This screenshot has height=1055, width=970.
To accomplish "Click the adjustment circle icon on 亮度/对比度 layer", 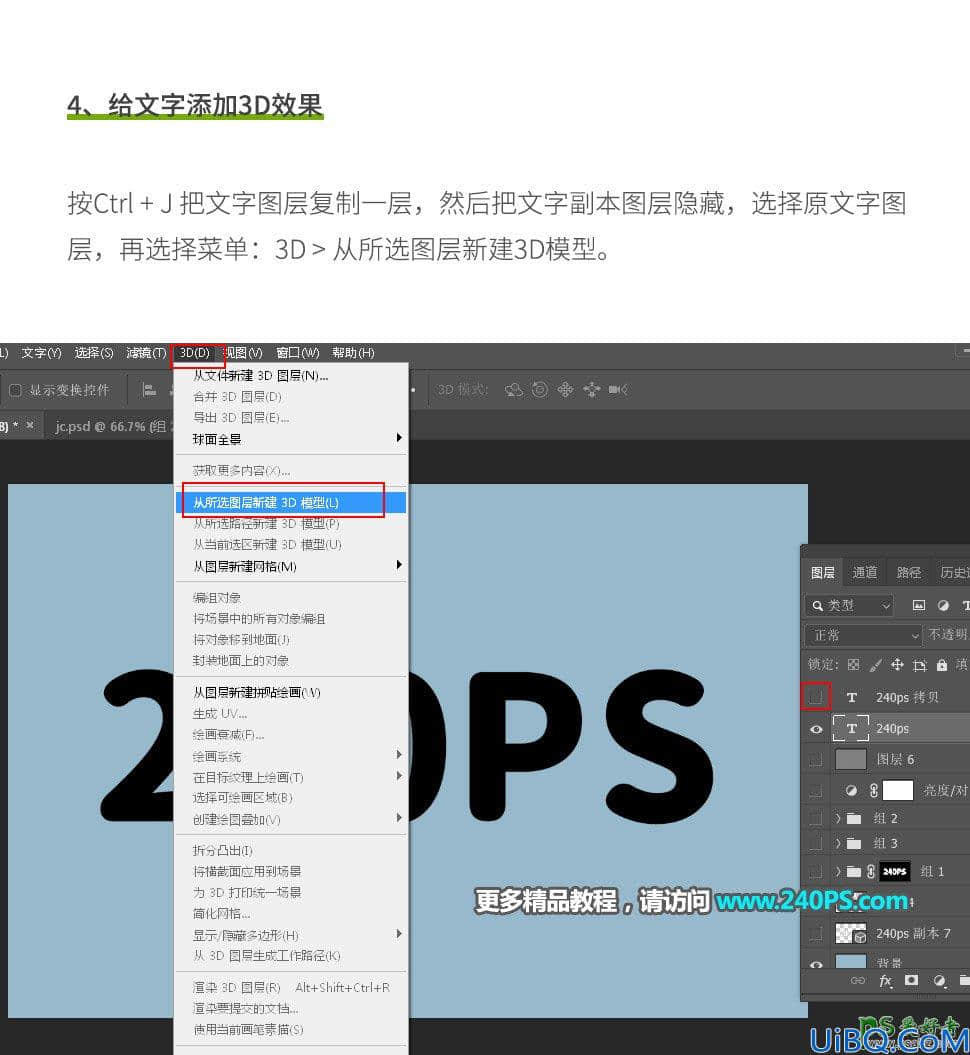I will coord(851,791).
